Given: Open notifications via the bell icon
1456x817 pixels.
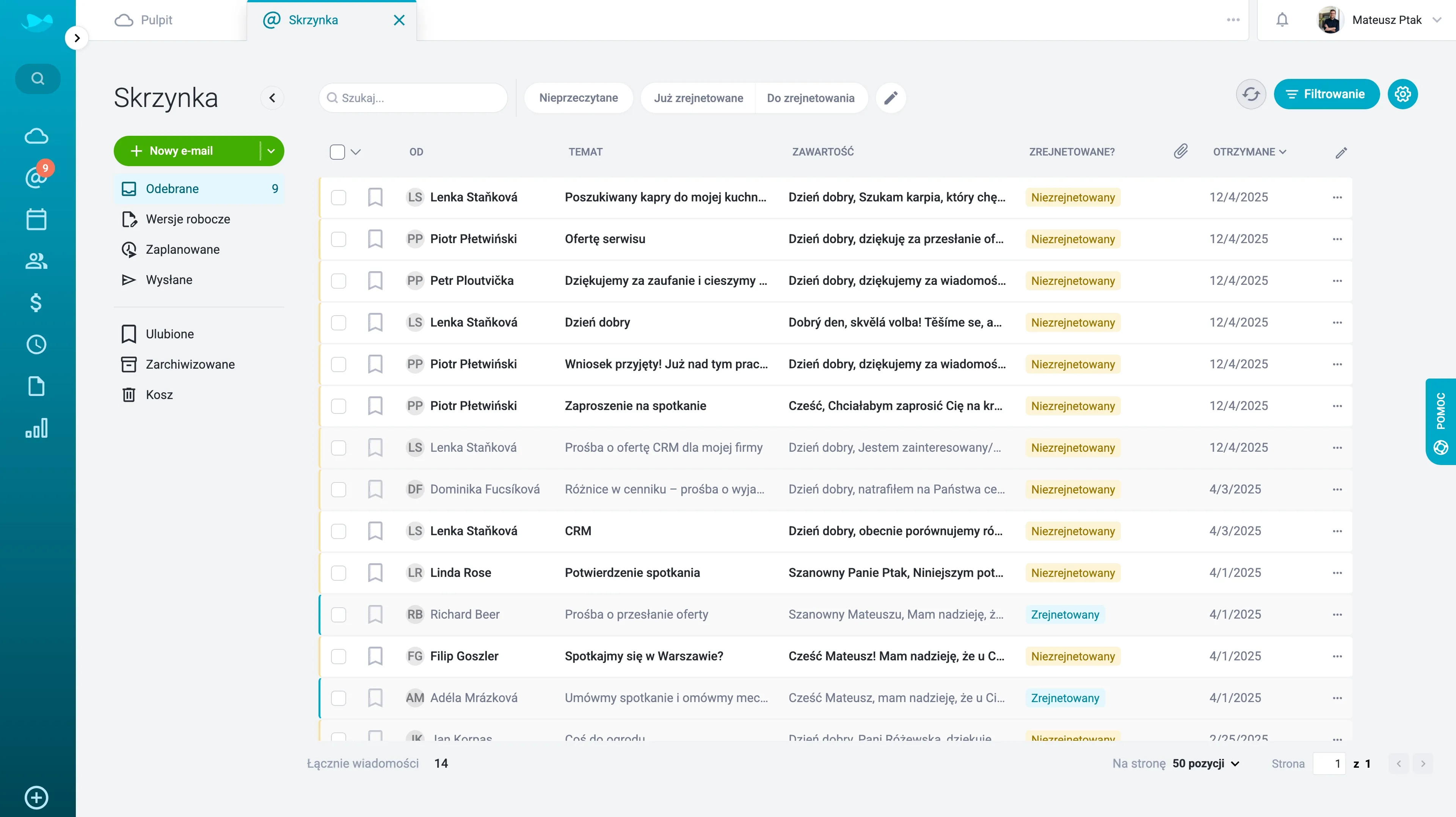Looking at the screenshot, I should [1282, 19].
